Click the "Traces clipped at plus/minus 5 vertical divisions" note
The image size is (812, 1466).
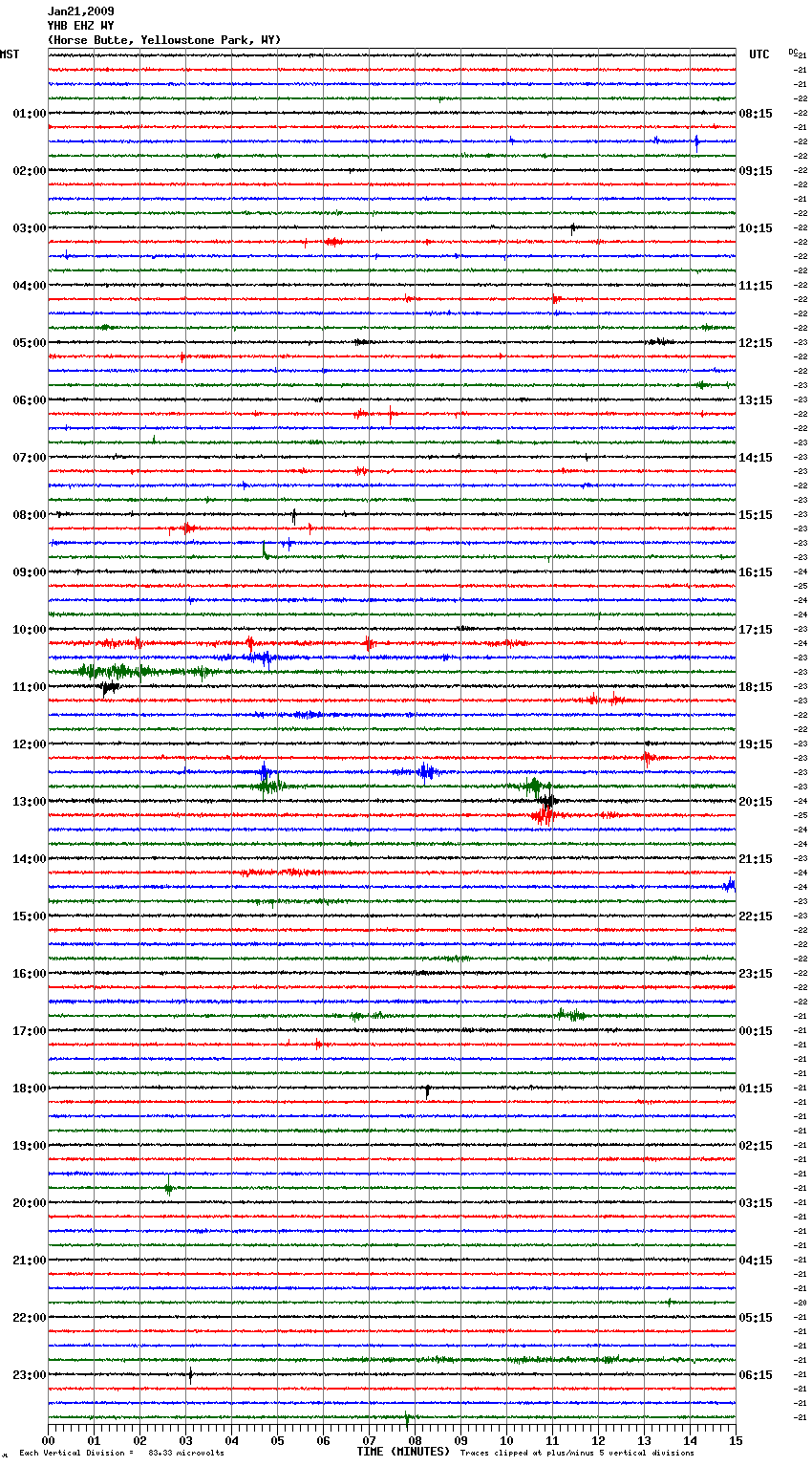(x=577, y=1453)
